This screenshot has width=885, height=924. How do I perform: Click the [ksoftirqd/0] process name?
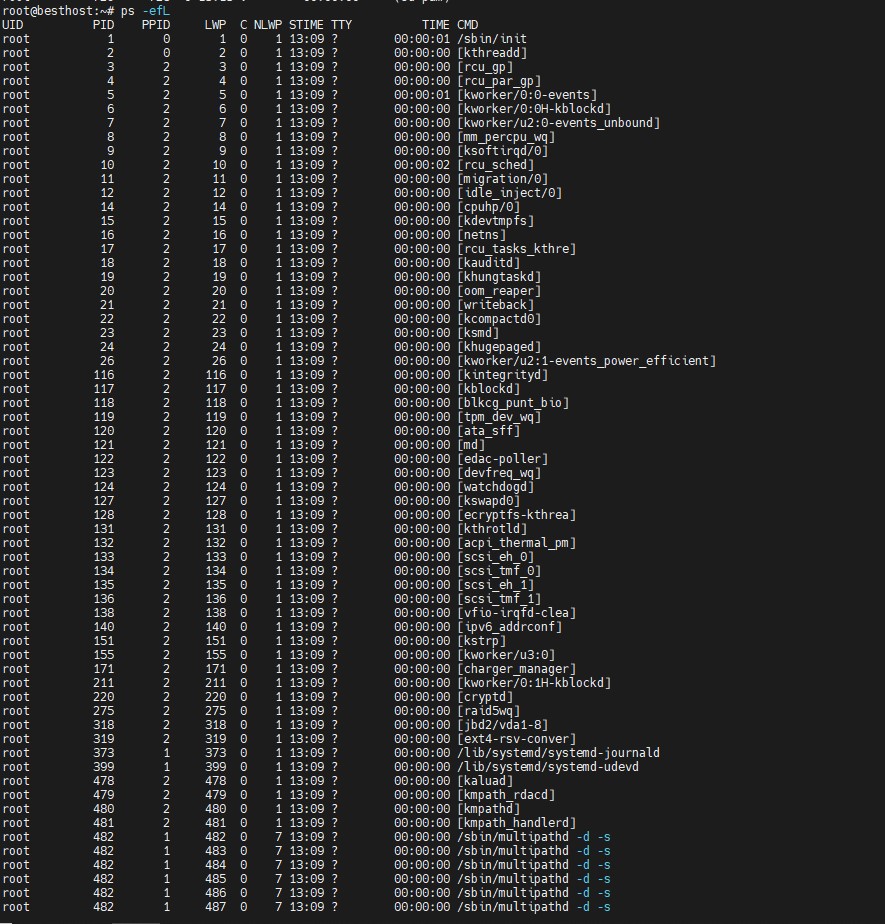click(x=503, y=151)
